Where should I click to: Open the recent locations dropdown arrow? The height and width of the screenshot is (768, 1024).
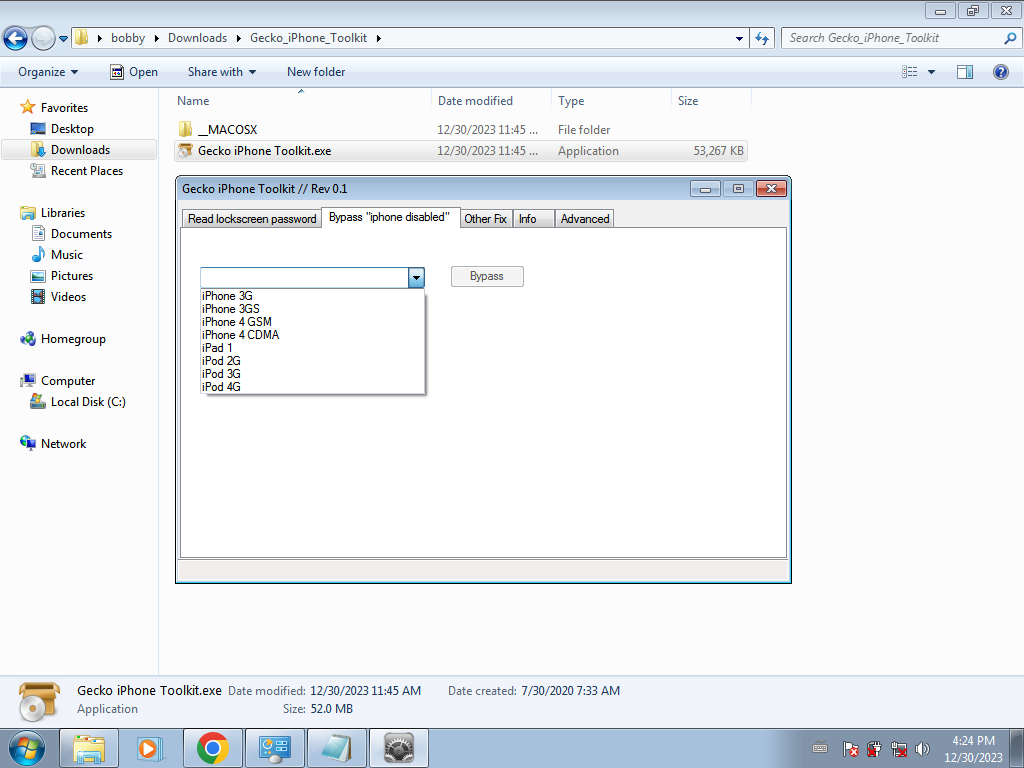[x=63, y=39]
